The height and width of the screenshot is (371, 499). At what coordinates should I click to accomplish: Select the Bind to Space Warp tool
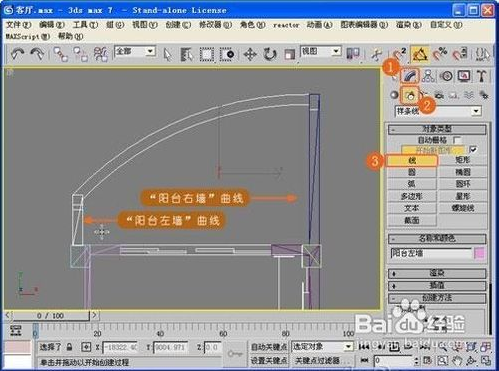click(x=101, y=54)
